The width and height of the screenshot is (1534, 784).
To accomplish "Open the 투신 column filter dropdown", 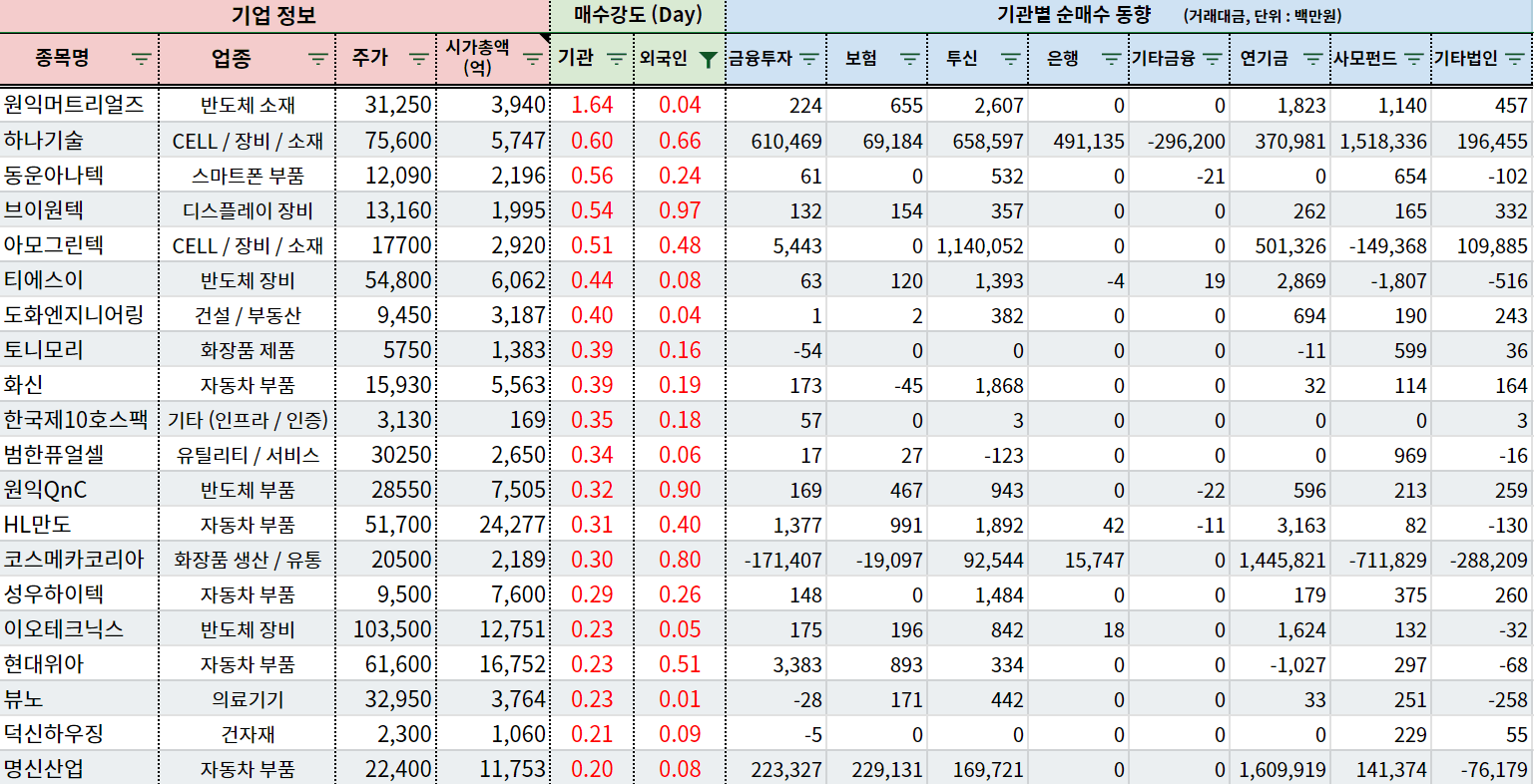I will [1011, 59].
